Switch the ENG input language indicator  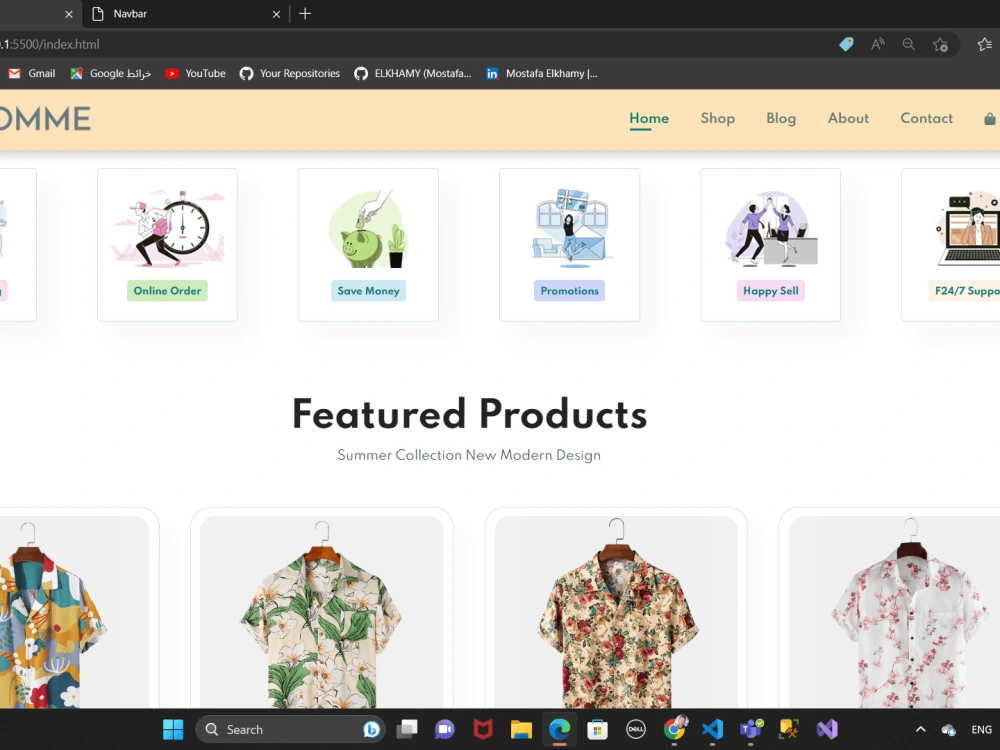tap(982, 730)
